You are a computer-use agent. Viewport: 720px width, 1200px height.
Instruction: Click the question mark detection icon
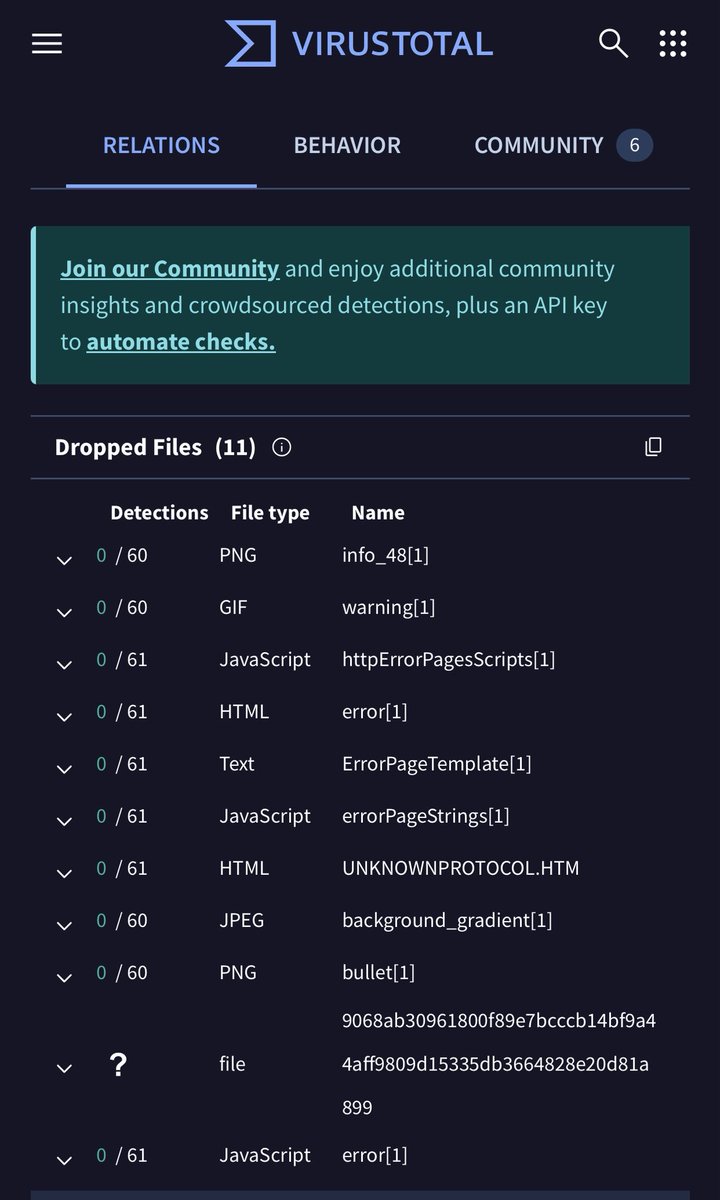tap(118, 1065)
